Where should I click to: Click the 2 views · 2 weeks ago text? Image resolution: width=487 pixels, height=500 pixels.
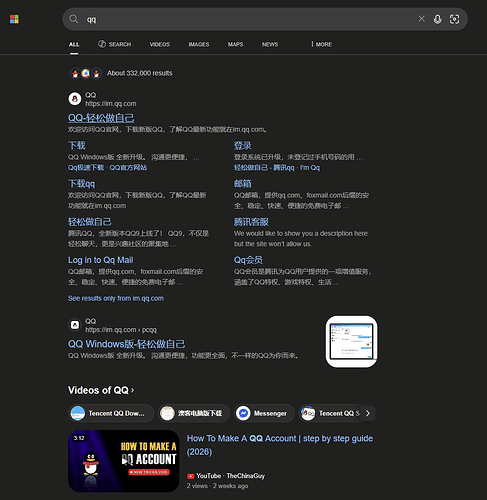point(217,486)
